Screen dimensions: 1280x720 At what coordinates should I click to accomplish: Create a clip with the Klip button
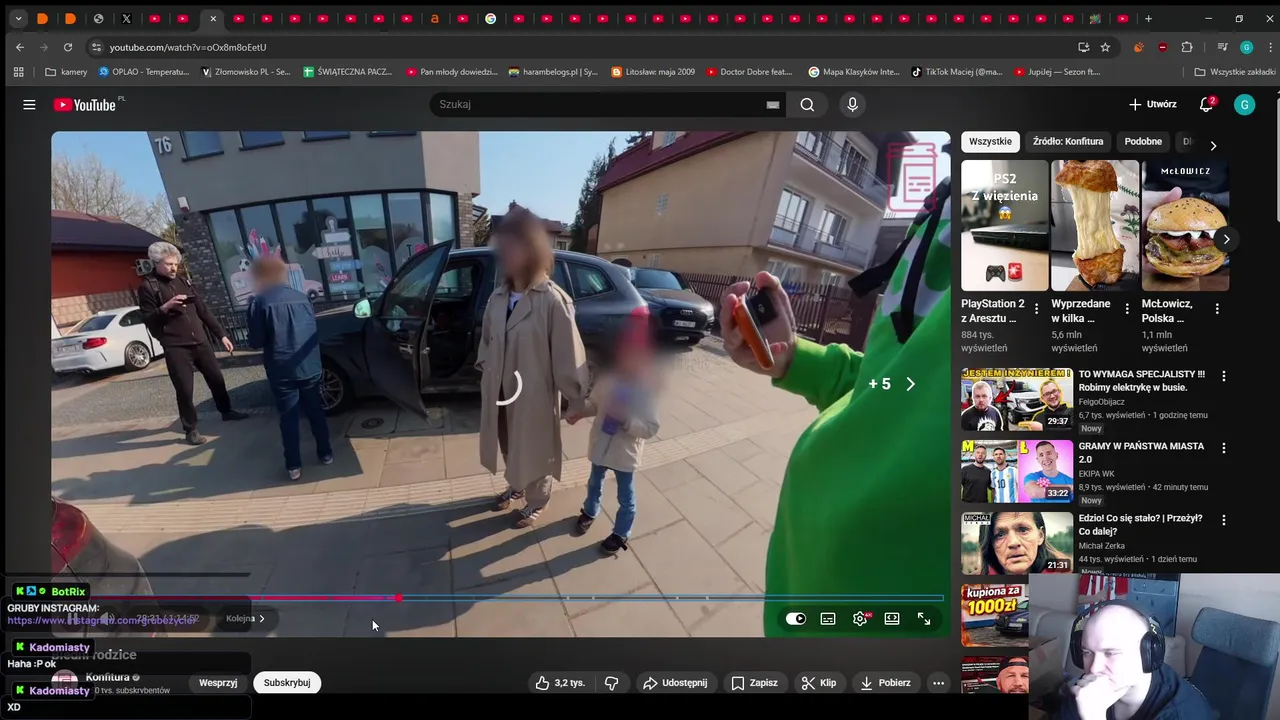(819, 683)
